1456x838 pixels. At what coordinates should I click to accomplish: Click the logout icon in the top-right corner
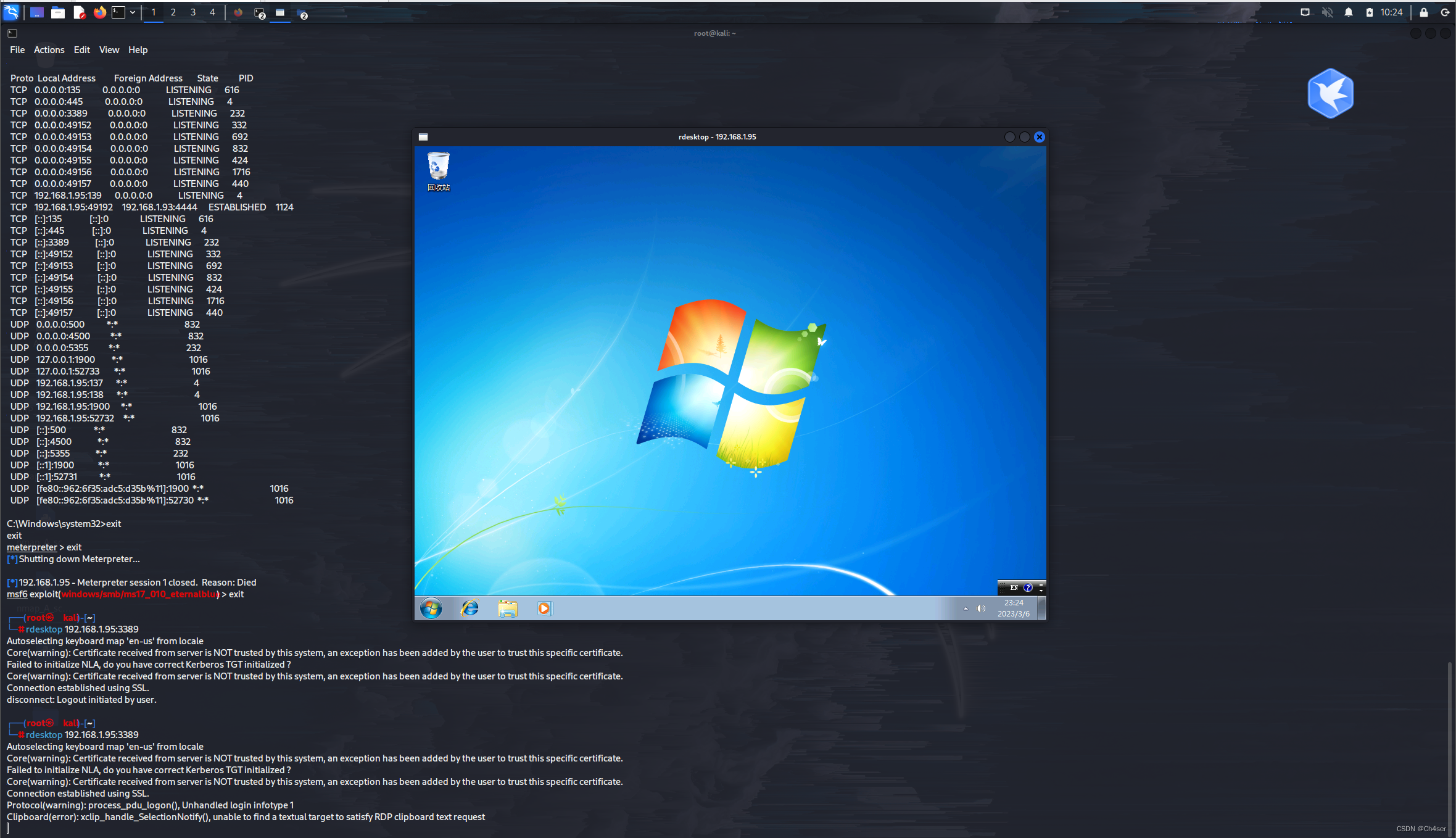pos(1446,12)
